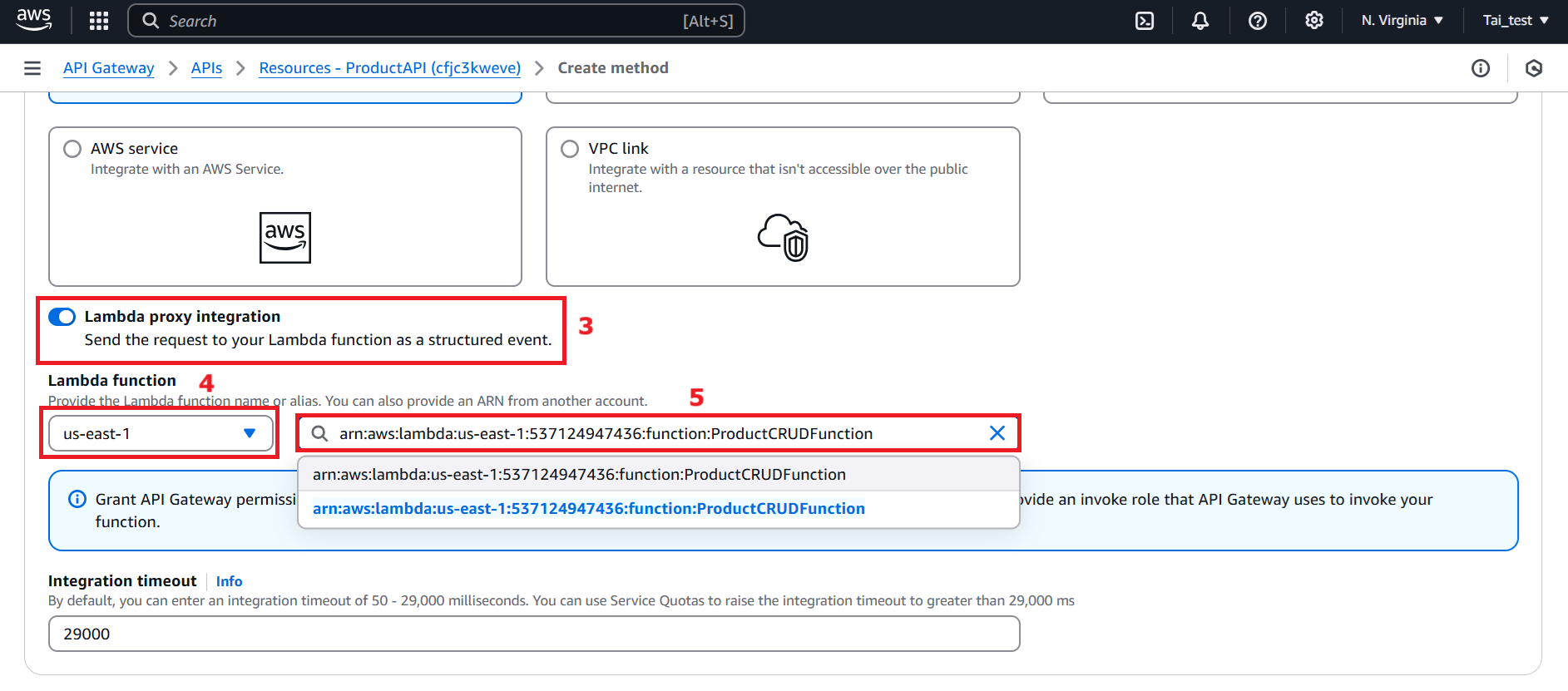The width and height of the screenshot is (1568, 691).
Task: Clear the Lambda function ARN field
Action: pos(997,433)
